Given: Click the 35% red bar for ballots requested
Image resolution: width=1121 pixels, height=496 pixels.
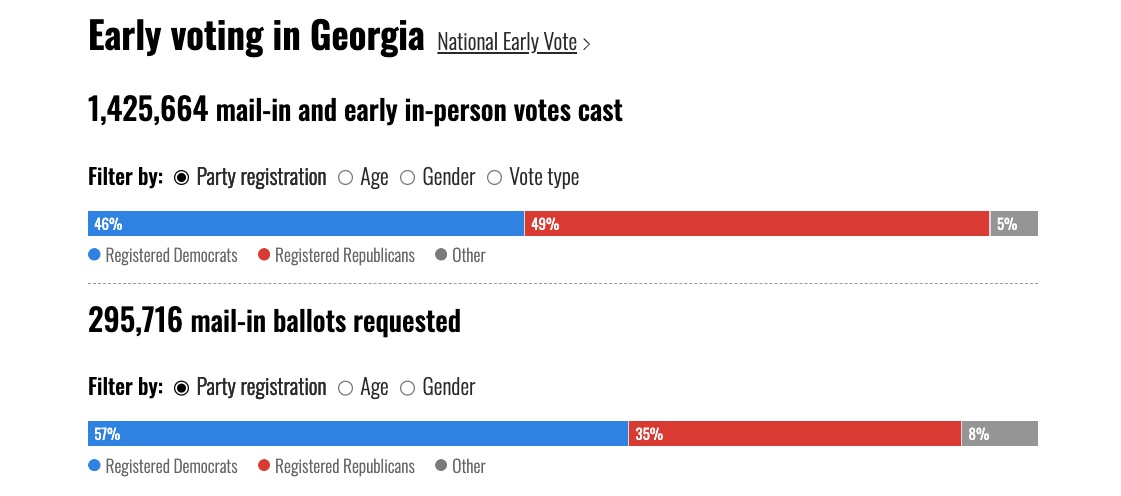Looking at the screenshot, I should point(795,434).
